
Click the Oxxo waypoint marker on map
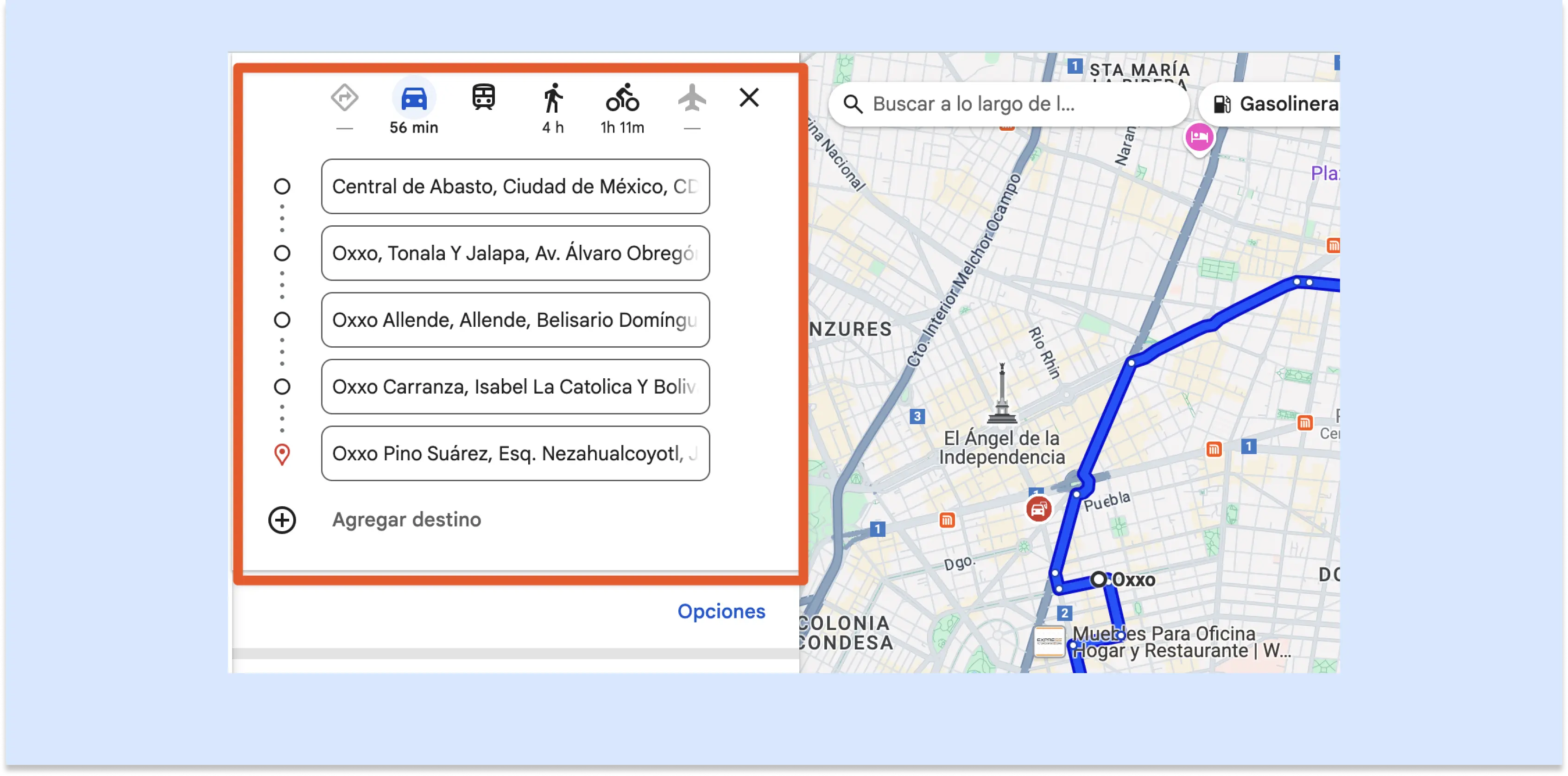click(x=1098, y=579)
